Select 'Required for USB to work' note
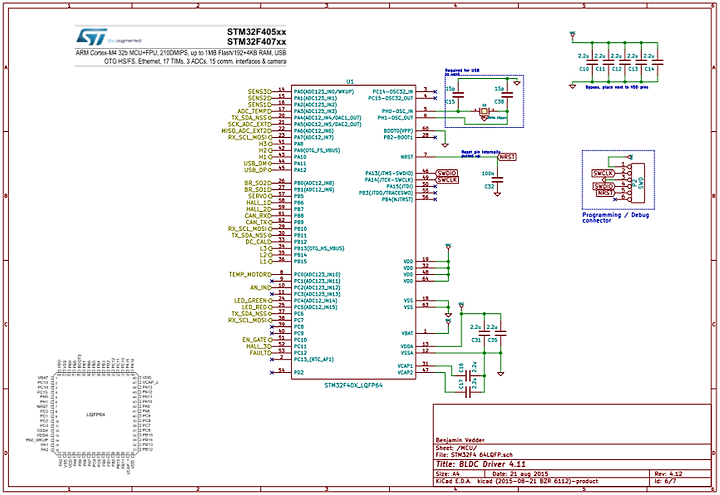Image resolution: width=720 pixels, height=495 pixels. click(x=462, y=72)
